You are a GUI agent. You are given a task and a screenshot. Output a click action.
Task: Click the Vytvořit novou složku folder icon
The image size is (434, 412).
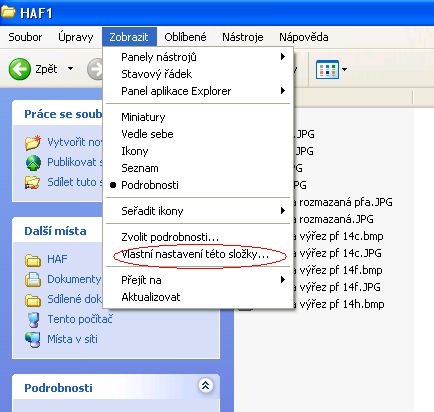[x=33, y=142]
